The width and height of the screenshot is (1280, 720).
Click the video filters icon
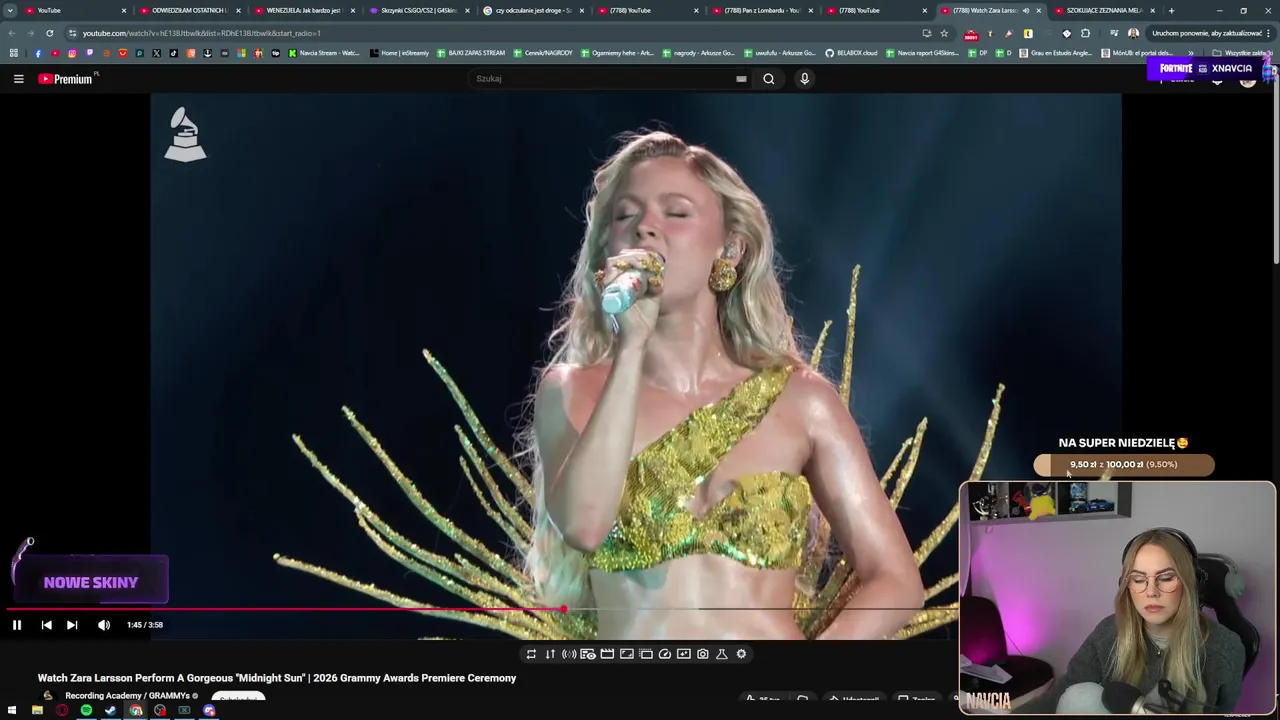[684, 654]
